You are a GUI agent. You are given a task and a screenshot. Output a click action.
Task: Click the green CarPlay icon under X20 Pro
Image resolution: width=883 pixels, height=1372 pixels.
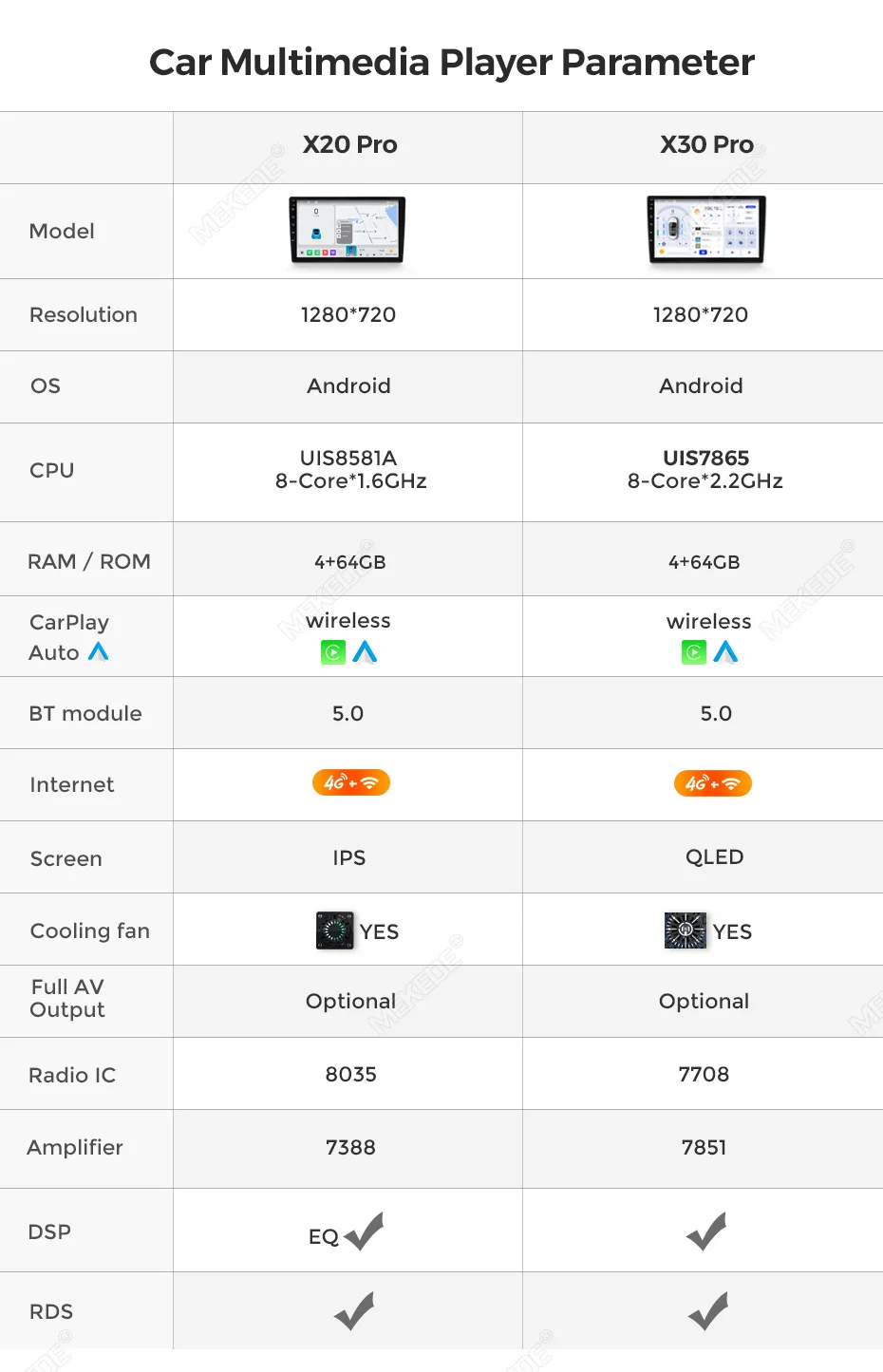click(x=333, y=652)
